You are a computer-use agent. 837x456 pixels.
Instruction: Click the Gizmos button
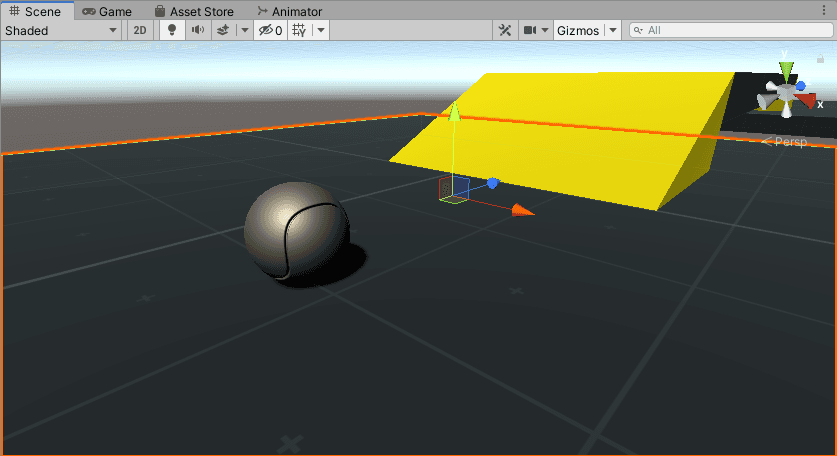pyautogui.click(x=577, y=30)
